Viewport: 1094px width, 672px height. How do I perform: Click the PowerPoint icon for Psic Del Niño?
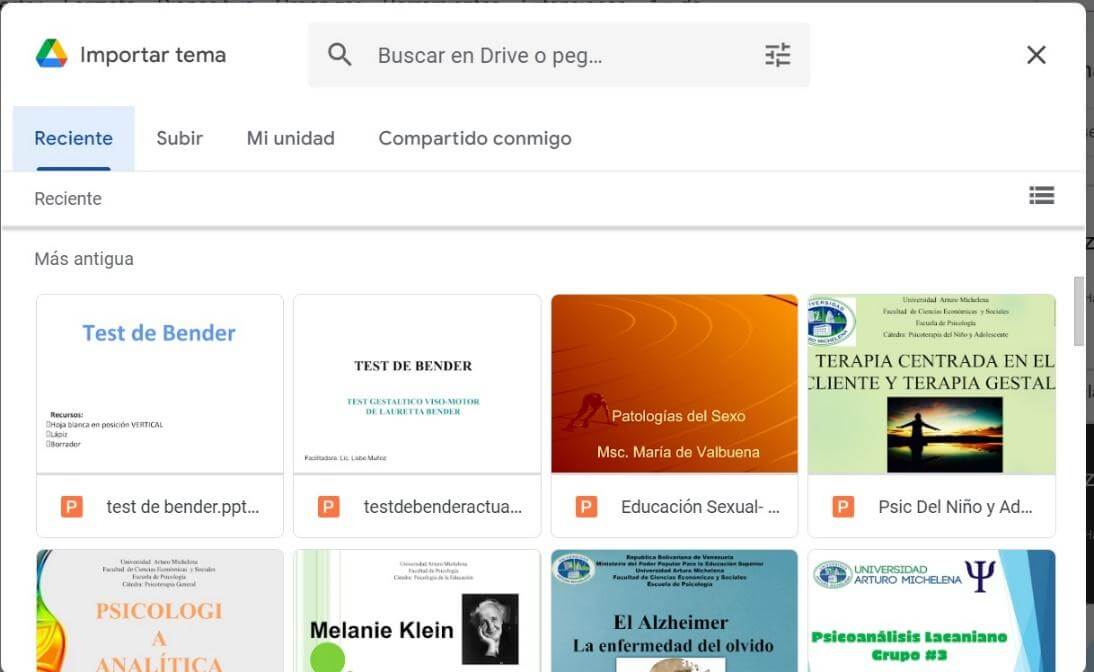[844, 506]
